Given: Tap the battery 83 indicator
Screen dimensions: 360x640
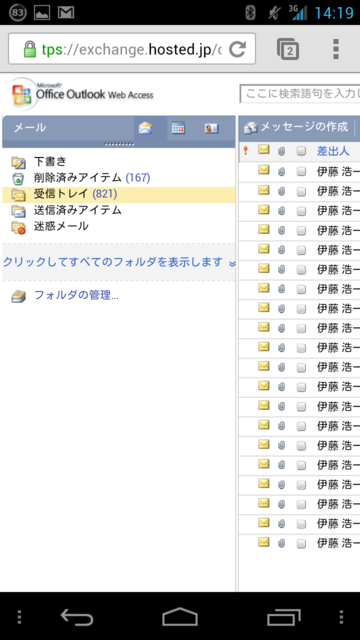Looking at the screenshot, I should click(x=18, y=13).
